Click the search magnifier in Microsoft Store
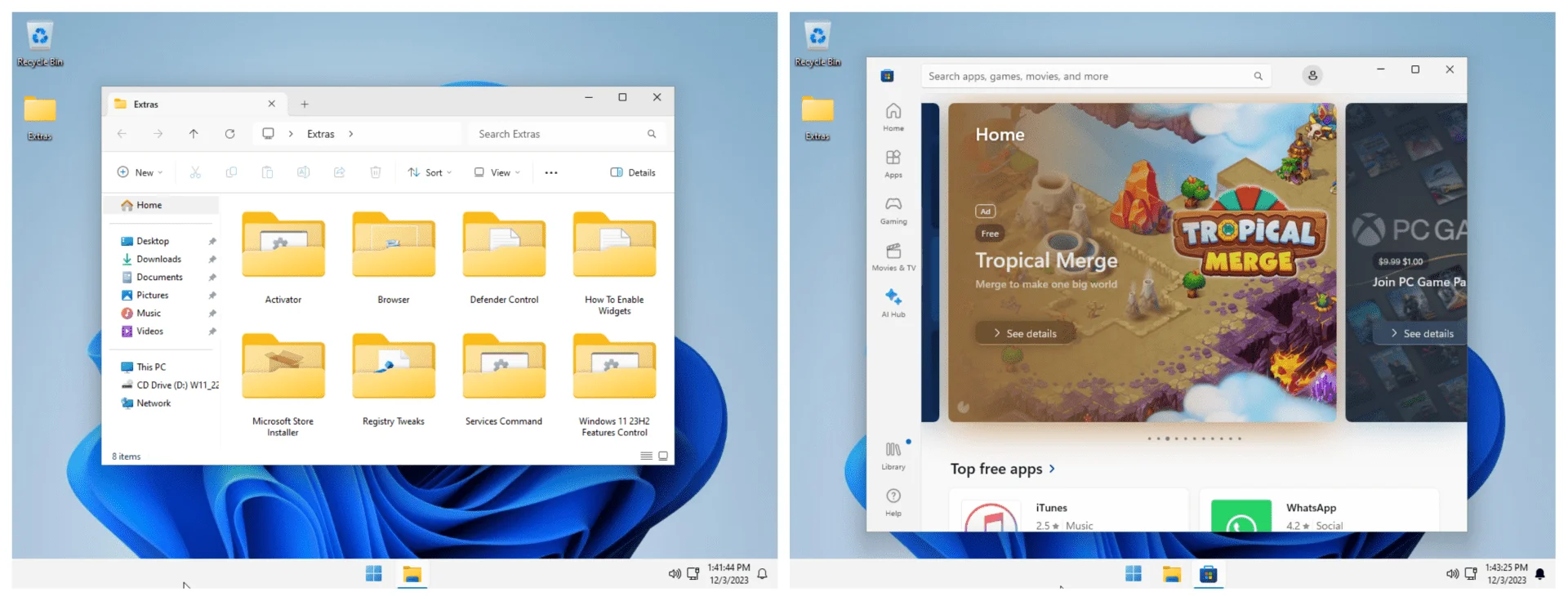1568x601 pixels. (1258, 76)
